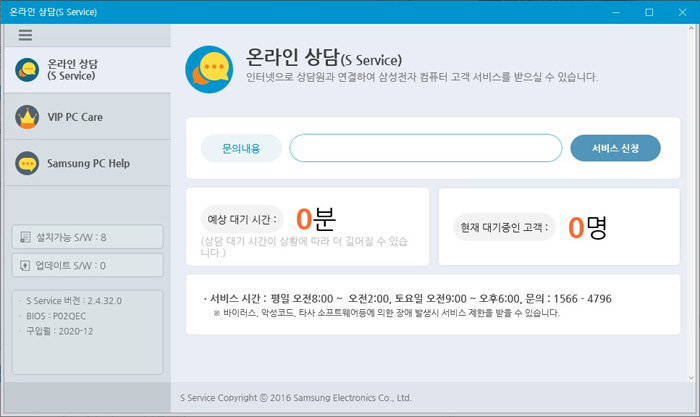
Task: Select VIP PC Care menu item
Action: tap(88, 117)
